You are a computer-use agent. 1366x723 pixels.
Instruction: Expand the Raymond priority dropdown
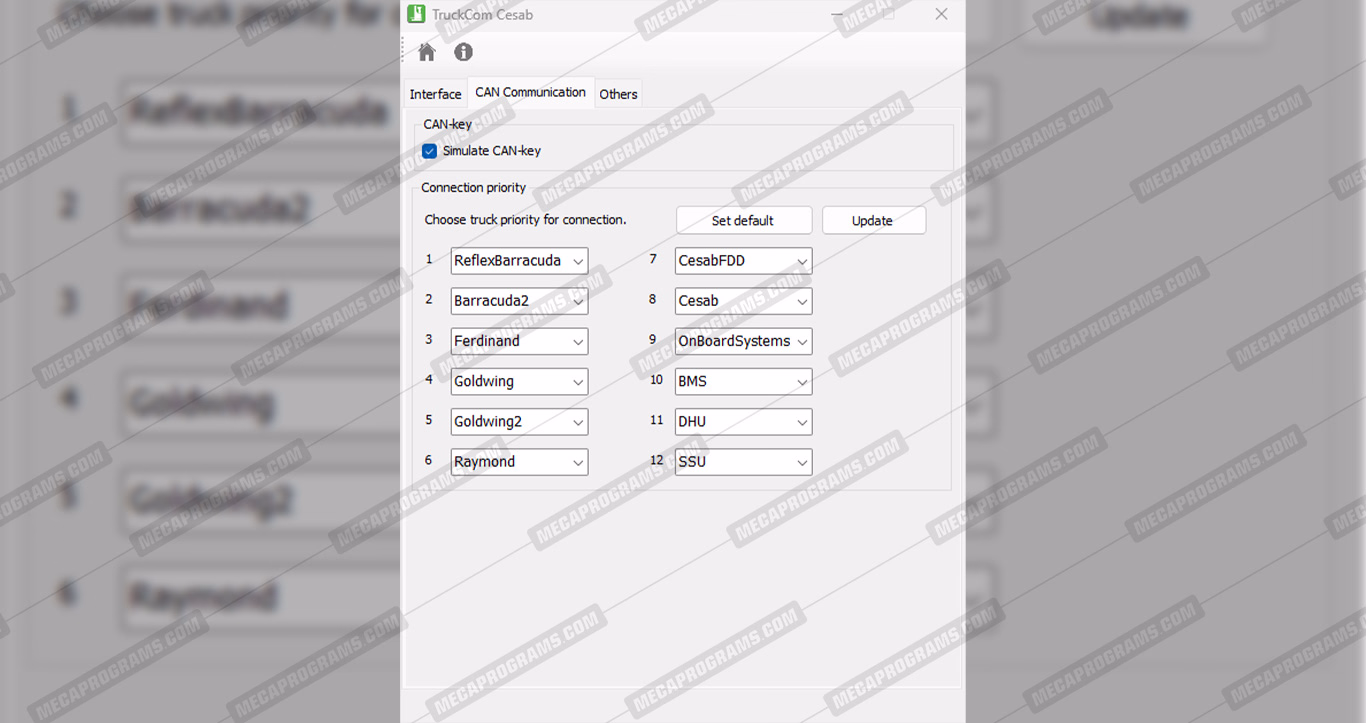point(519,462)
